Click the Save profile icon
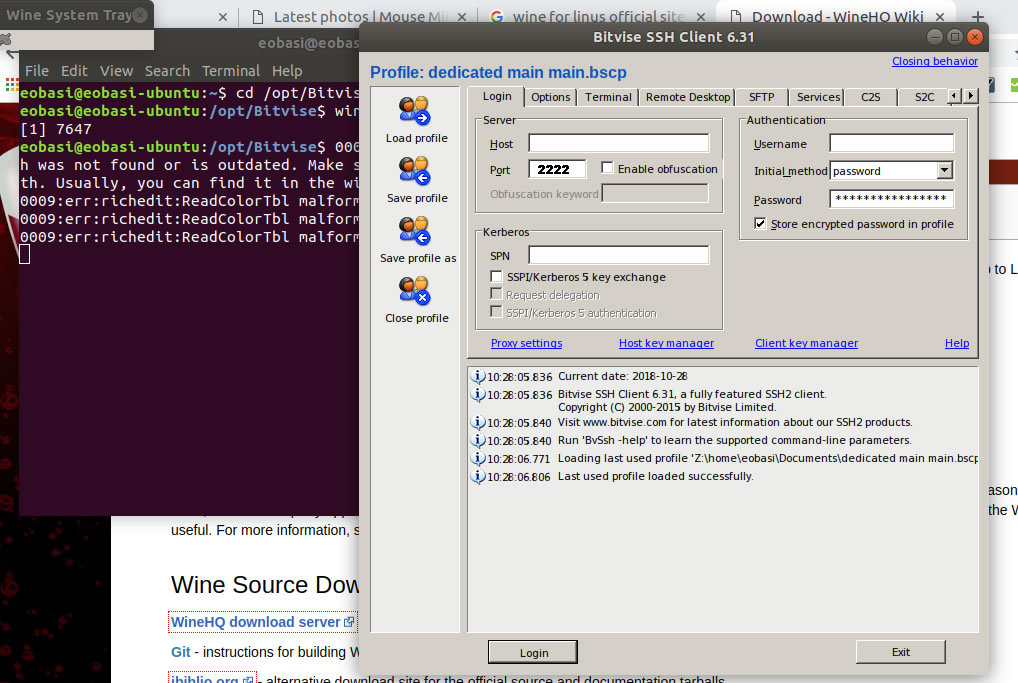Screen dimensions: 1018x683 [x=414, y=171]
